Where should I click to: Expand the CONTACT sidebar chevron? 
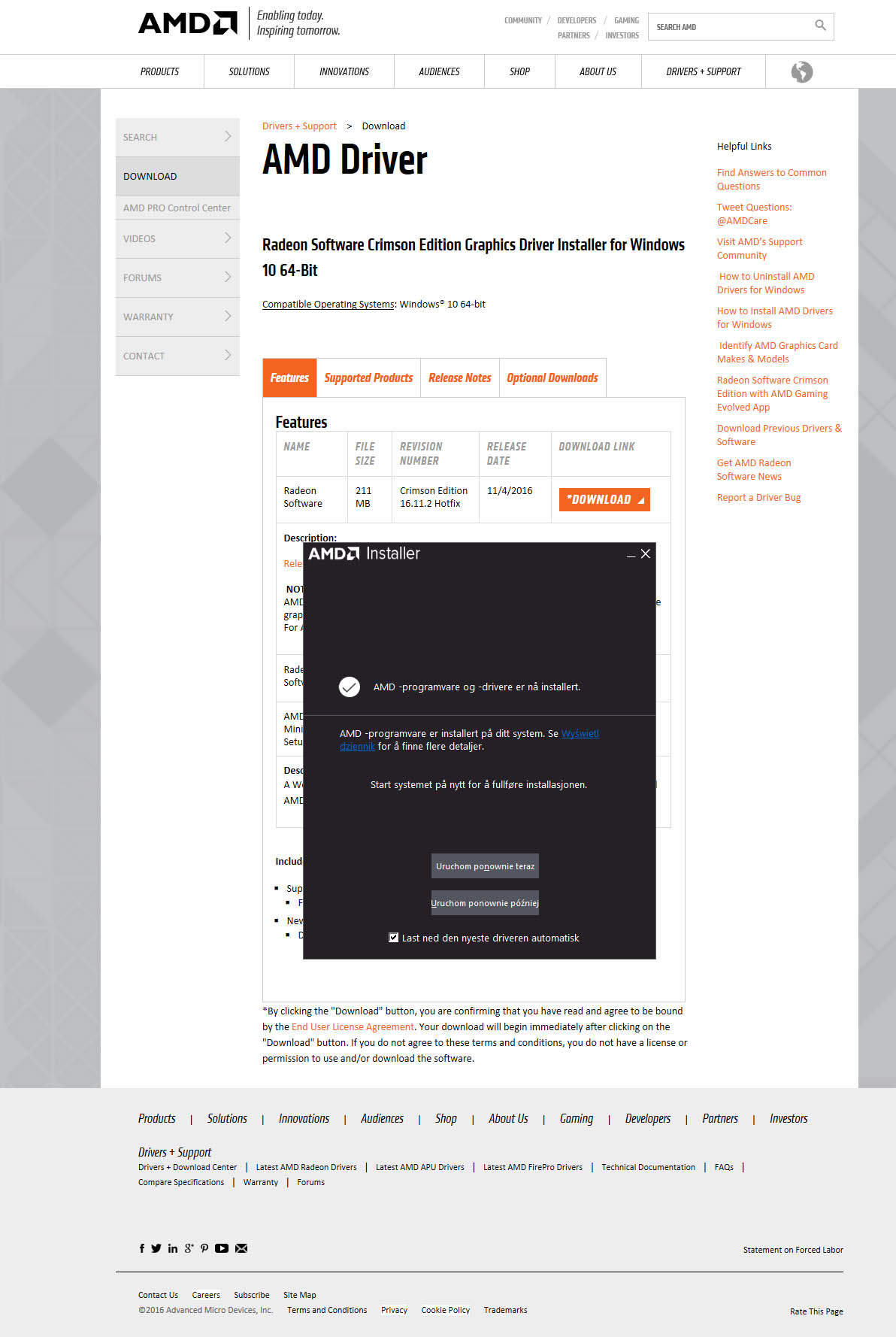(x=228, y=355)
